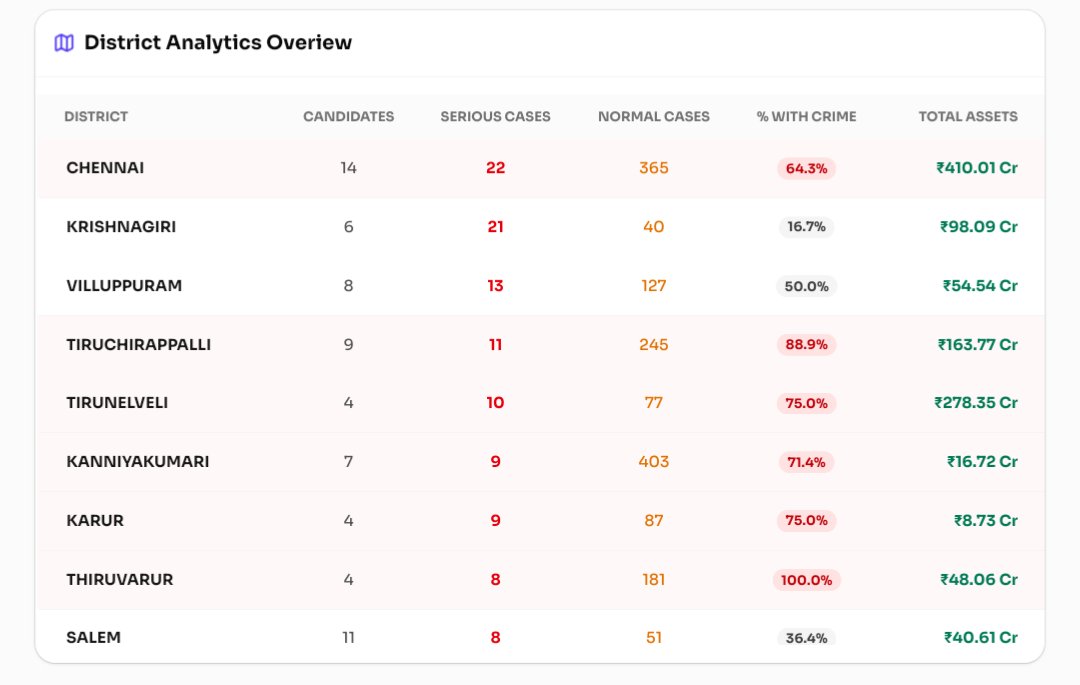The height and width of the screenshot is (685, 1080).
Task: Click Chennai's 64.3% crime badge
Action: pos(806,168)
